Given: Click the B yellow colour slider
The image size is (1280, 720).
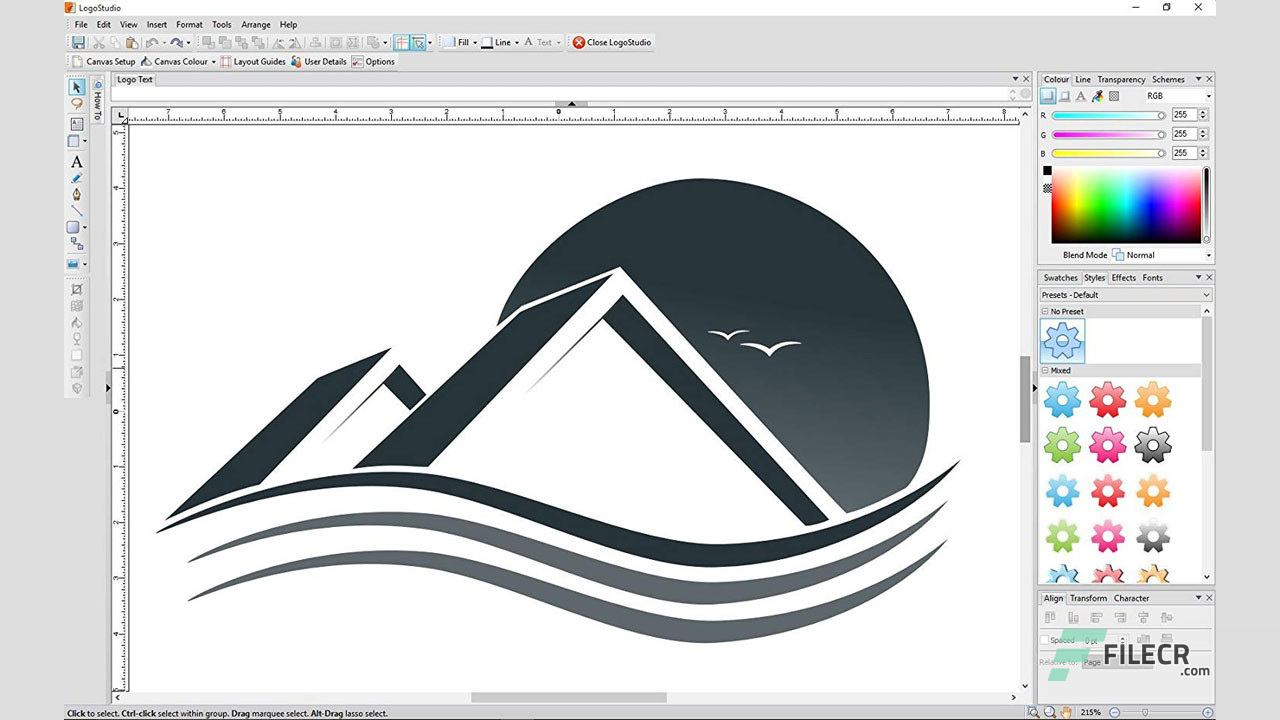Looking at the screenshot, I should [1108, 153].
